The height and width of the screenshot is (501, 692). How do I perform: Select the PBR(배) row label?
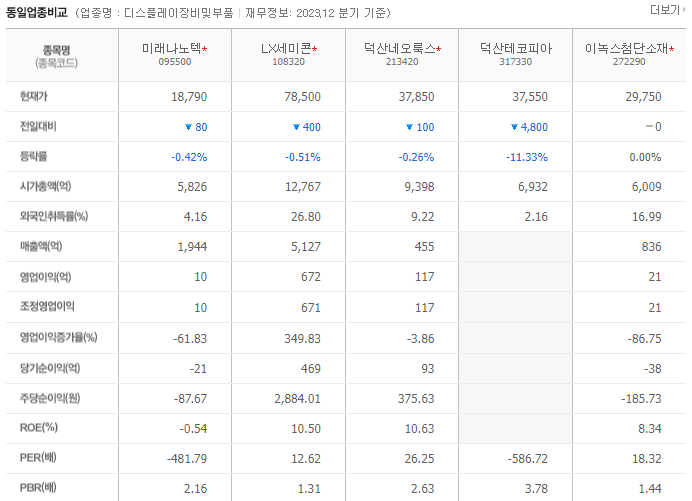point(38,488)
